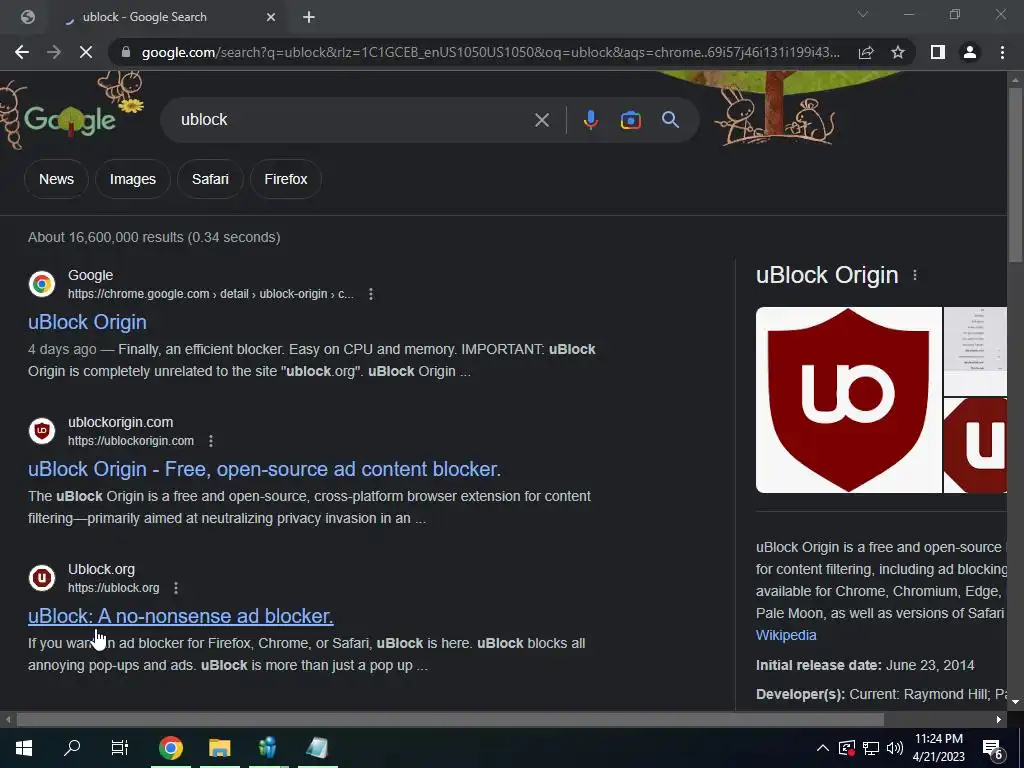Open more options for the ublock.org result
The width and height of the screenshot is (1024, 768).
pyautogui.click(x=176, y=588)
